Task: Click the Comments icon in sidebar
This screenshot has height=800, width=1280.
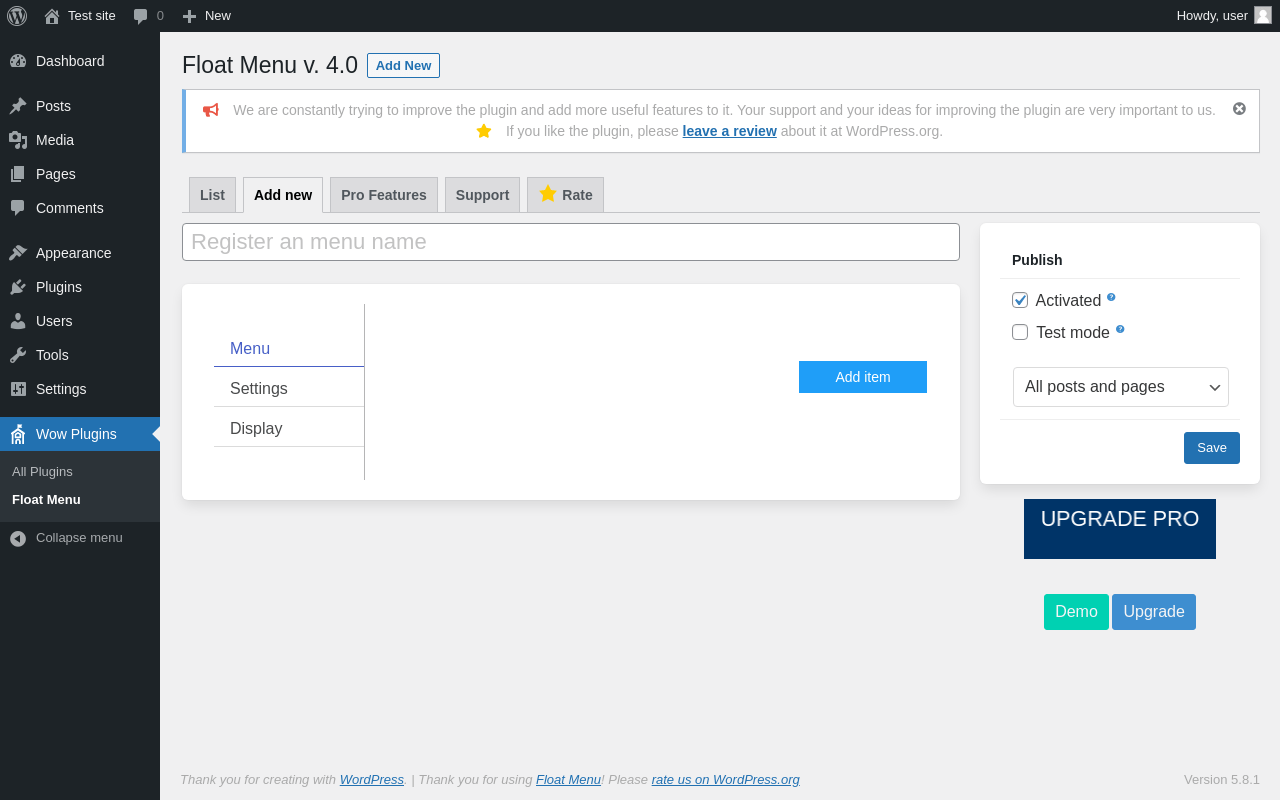Action: tap(18, 208)
